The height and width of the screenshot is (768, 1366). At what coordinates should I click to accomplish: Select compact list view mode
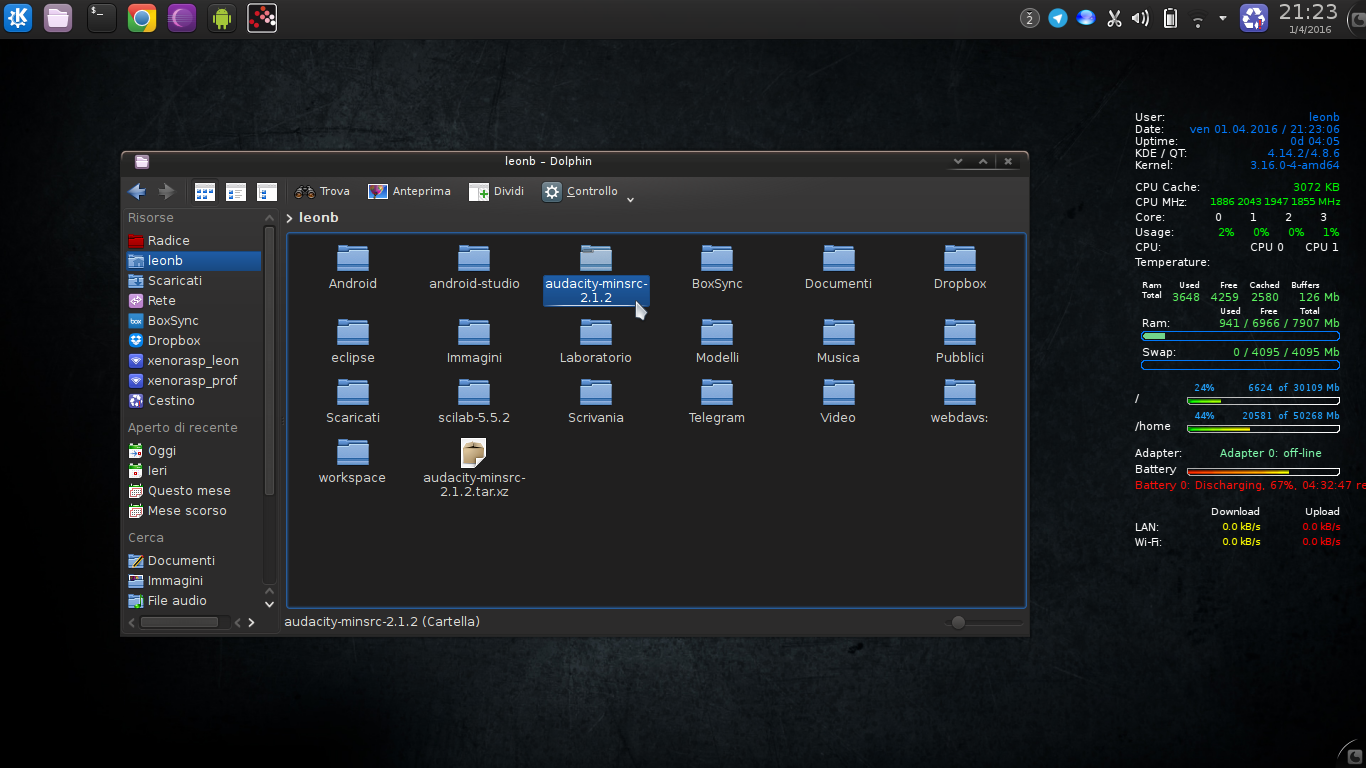[236, 191]
